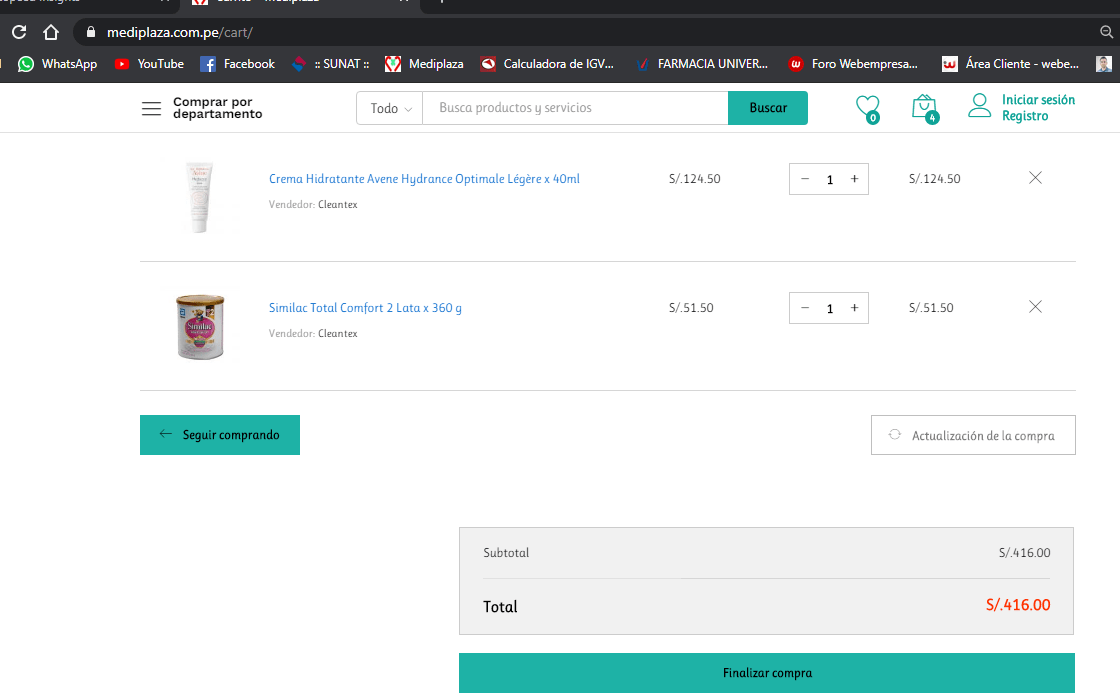Click Actualización de la compra button

[x=973, y=435]
